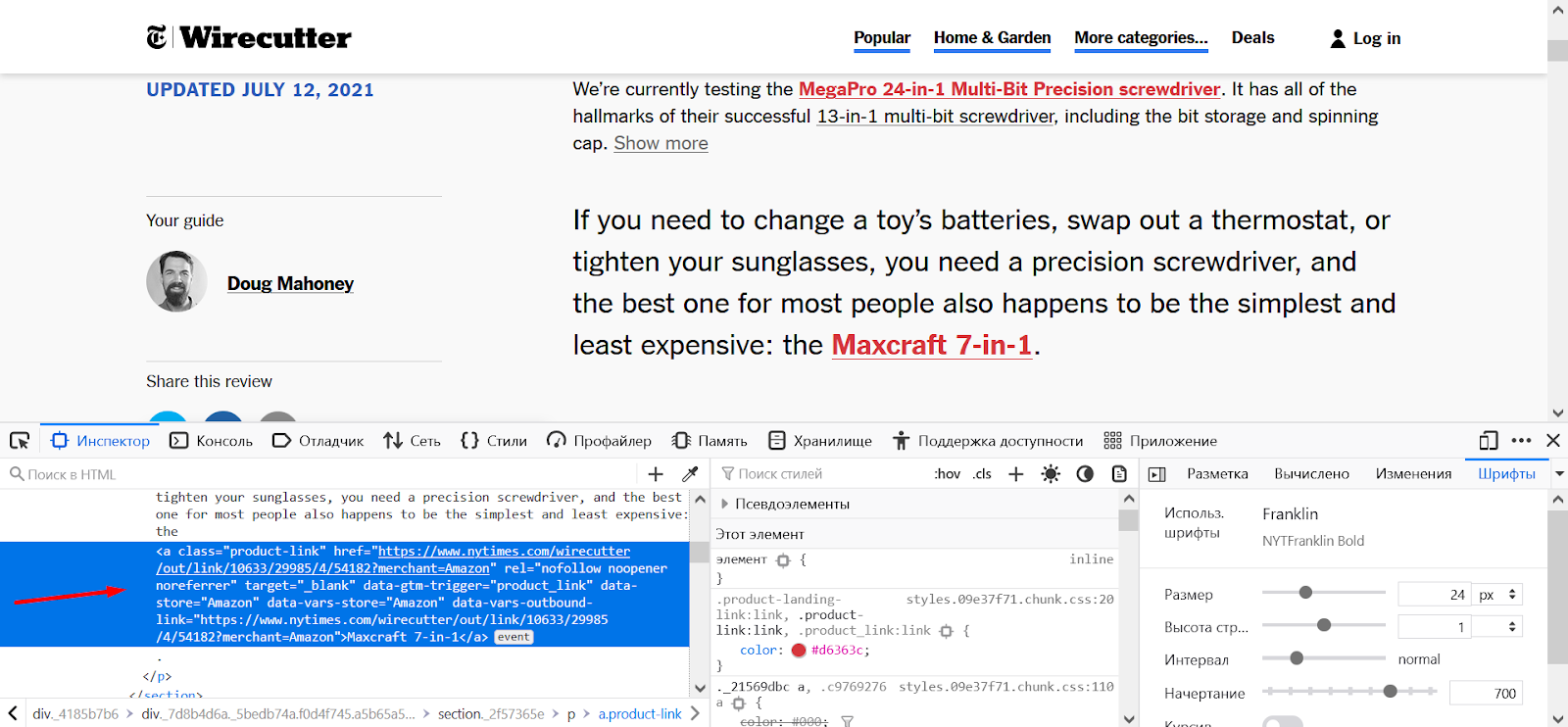This screenshot has width=1568, height=727.
Task: Open the DevTools three-dots options menu
Action: pyautogui.click(x=1521, y=441)
